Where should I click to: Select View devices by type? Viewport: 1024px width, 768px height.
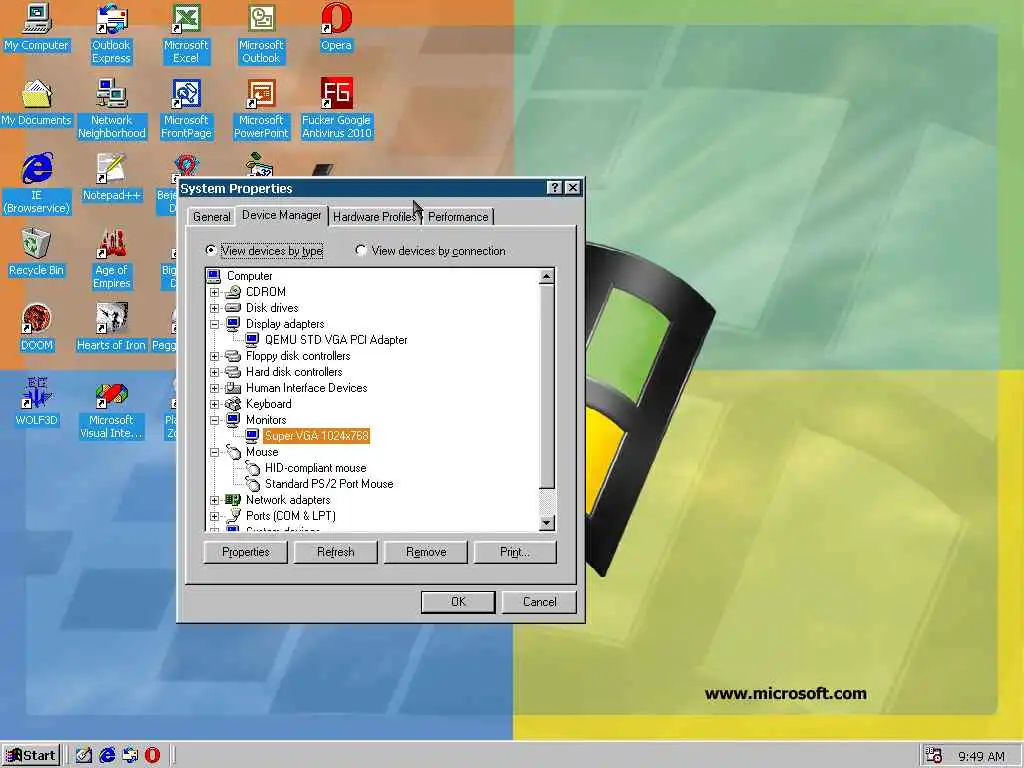(x=264, y=251)
